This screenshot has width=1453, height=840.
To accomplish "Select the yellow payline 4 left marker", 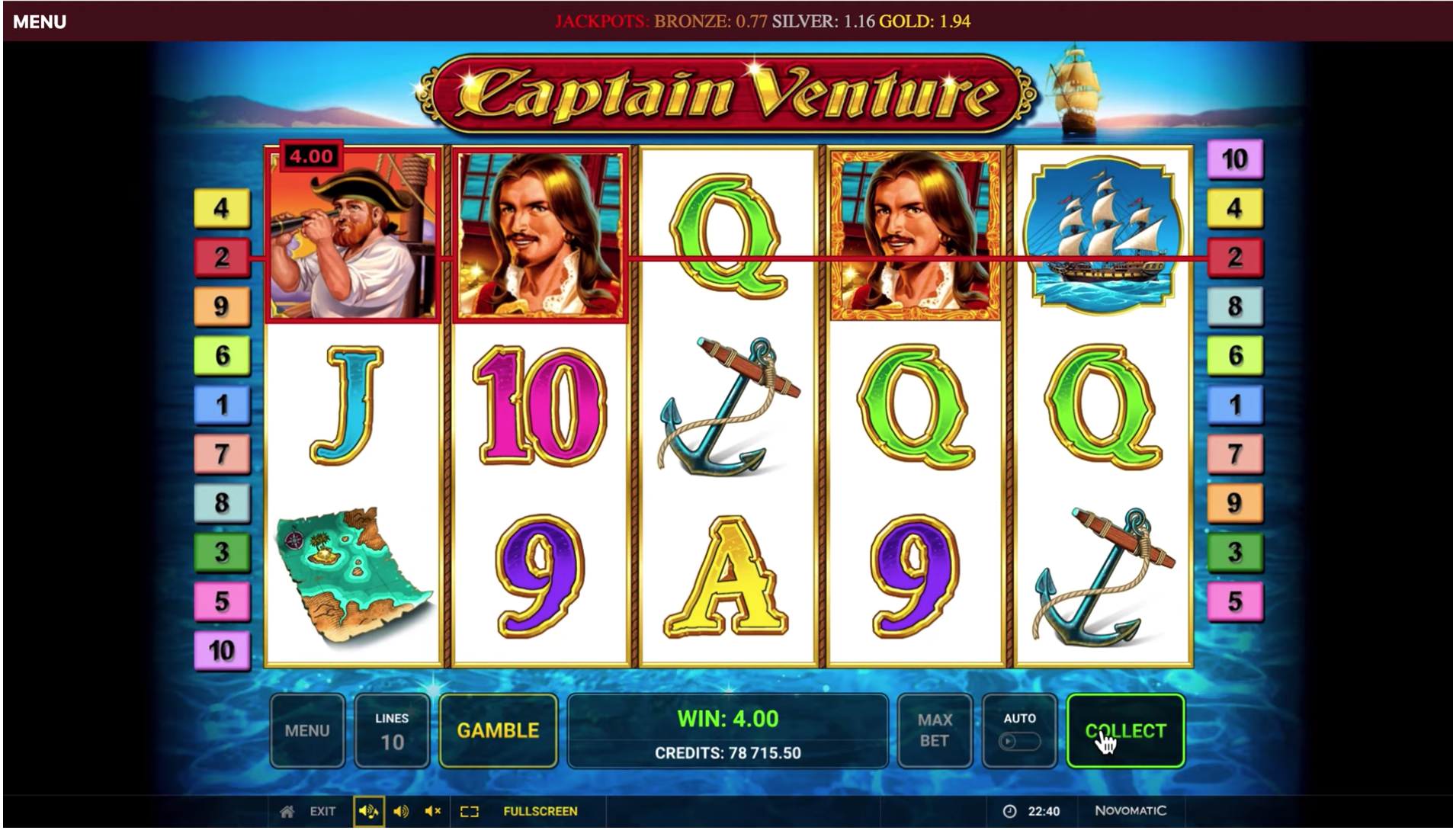I will click(x=221, y=208).
